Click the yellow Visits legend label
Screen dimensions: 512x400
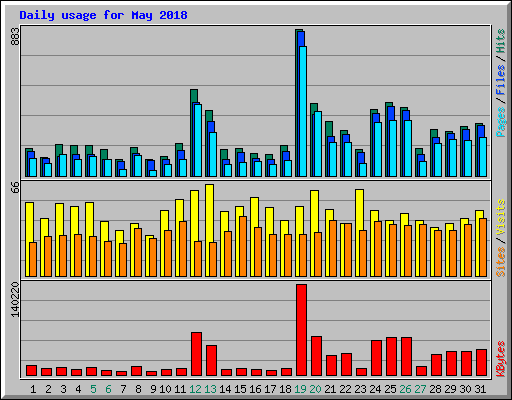click(500, 217)
